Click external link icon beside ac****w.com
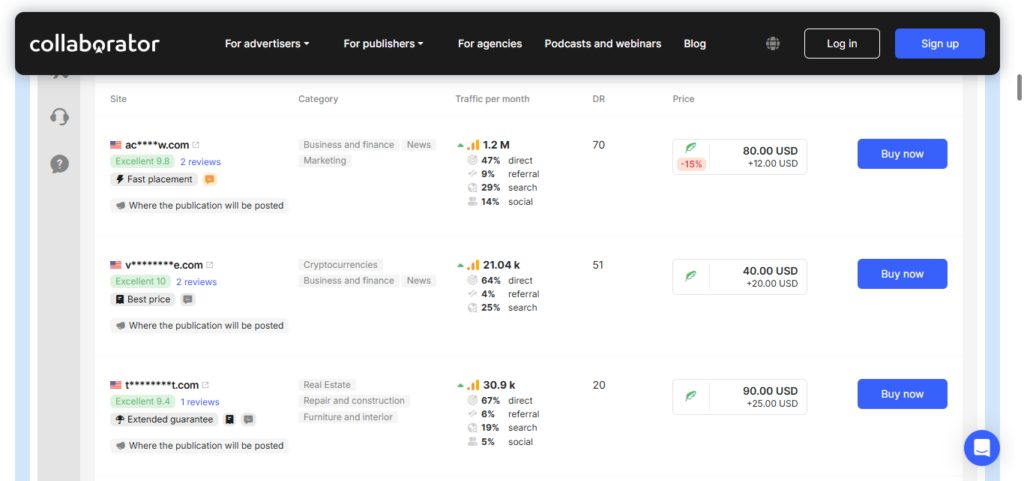1024x481 pixels. click(196, 145)
